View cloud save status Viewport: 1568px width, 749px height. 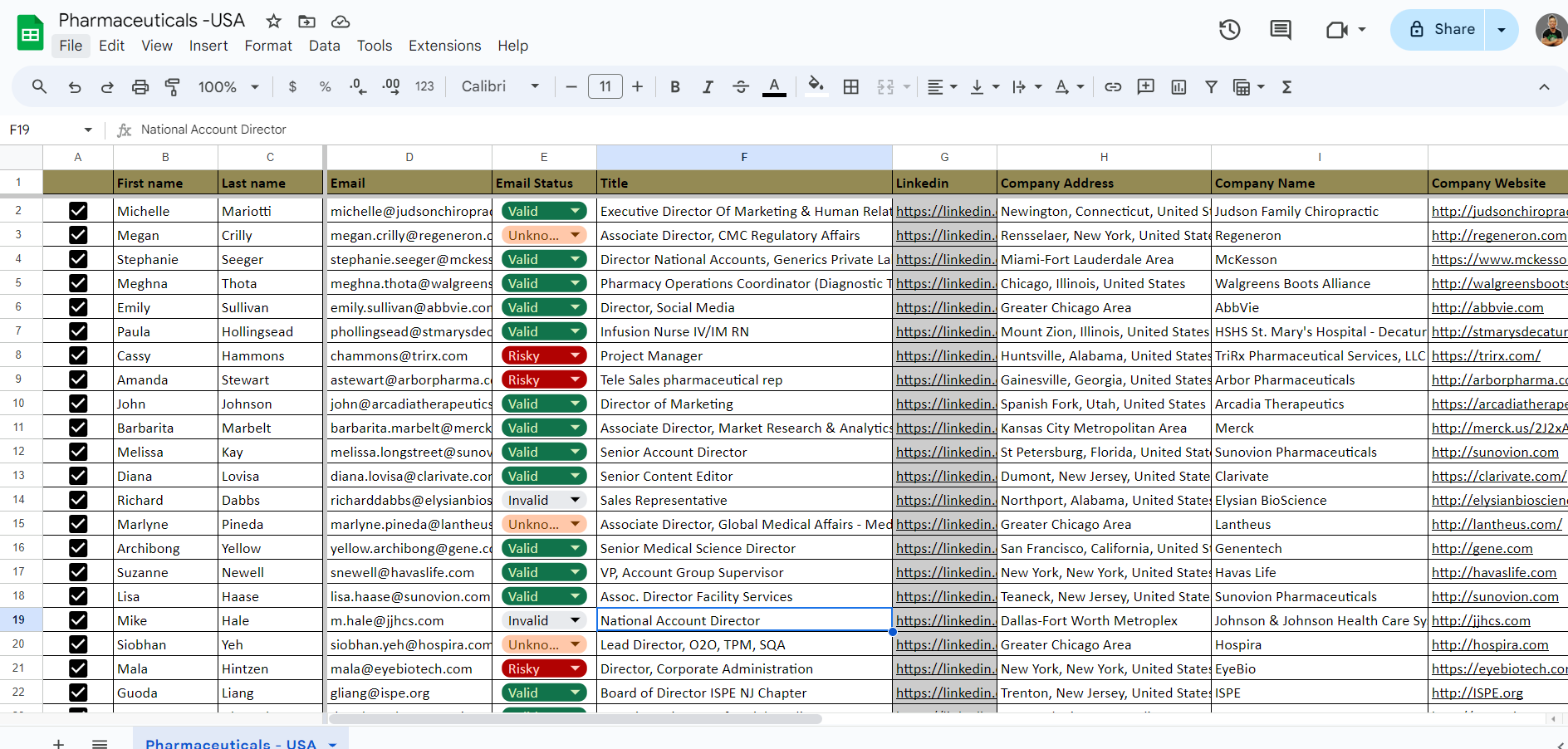(340, 22)
